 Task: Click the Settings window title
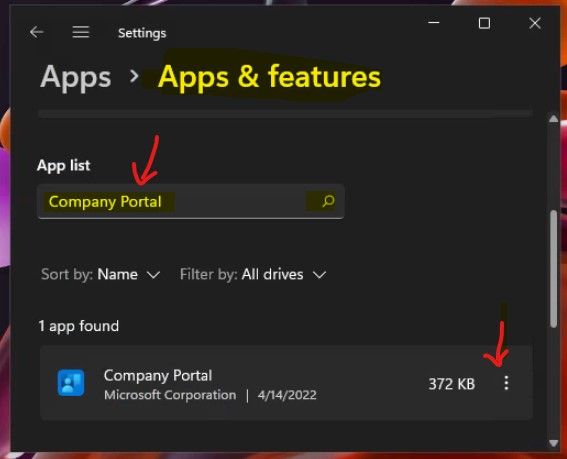(x=142, y=33)
